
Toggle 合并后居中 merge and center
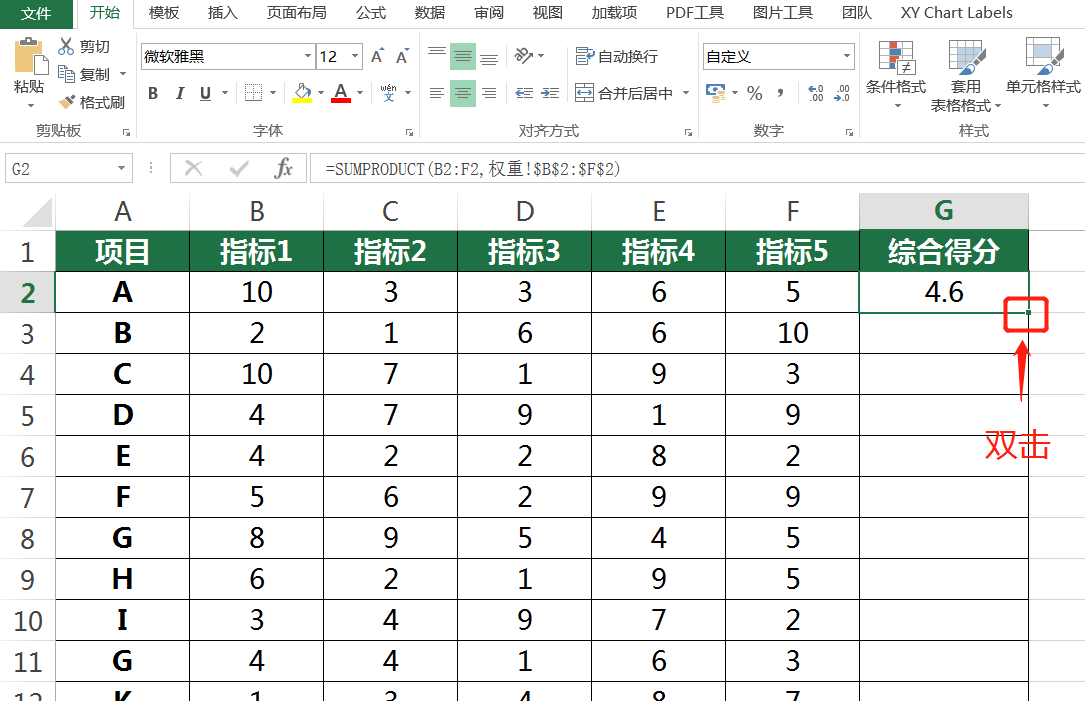(620, 92)
